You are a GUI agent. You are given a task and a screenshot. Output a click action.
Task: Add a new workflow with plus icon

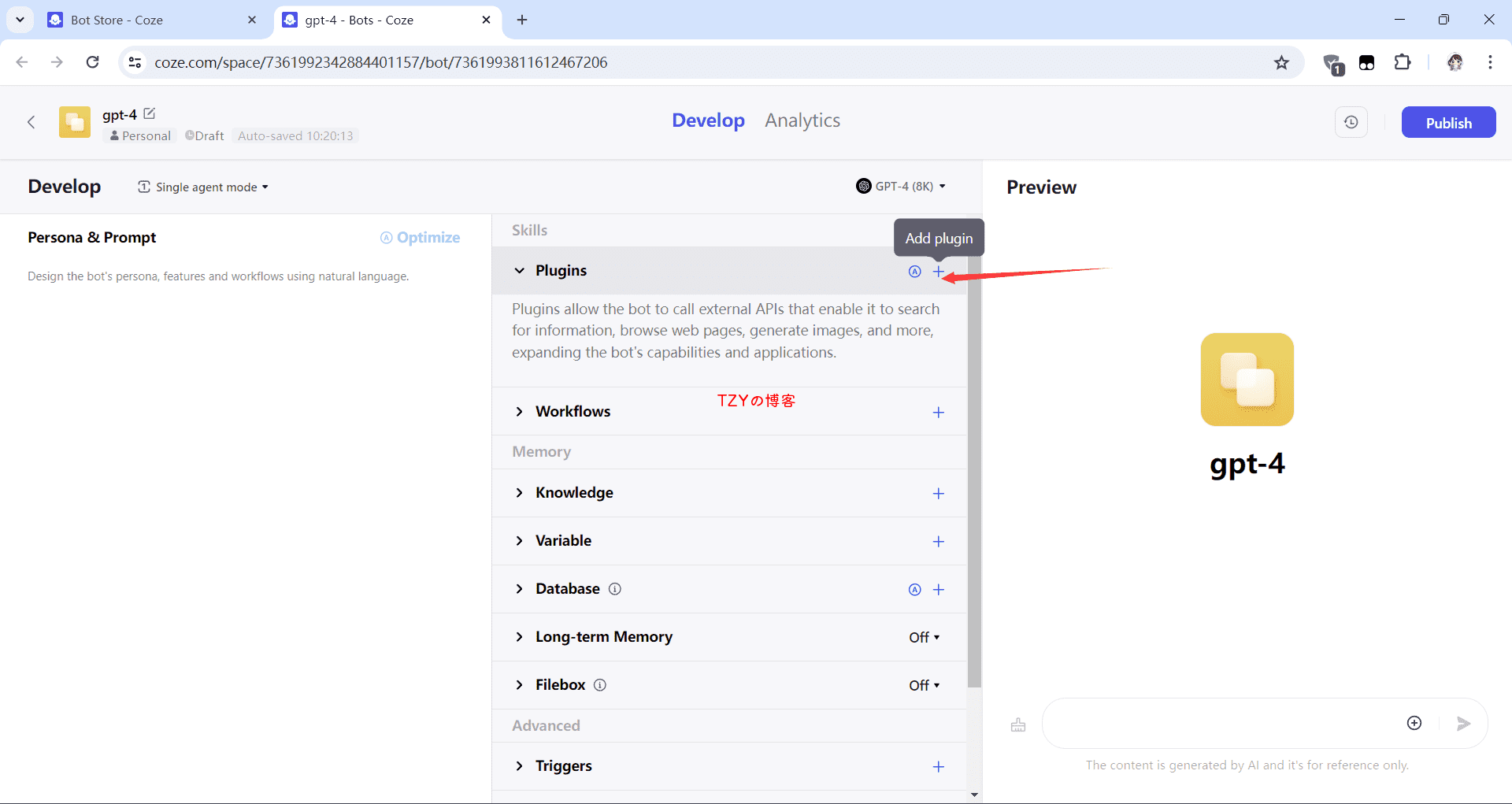click(x=938, y=413)
